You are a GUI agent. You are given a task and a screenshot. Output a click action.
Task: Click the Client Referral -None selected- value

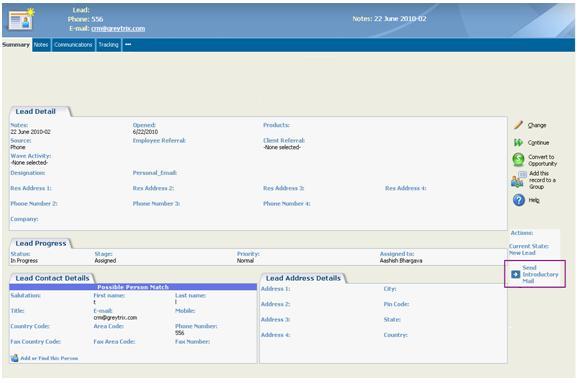click(x=282, y=147)
